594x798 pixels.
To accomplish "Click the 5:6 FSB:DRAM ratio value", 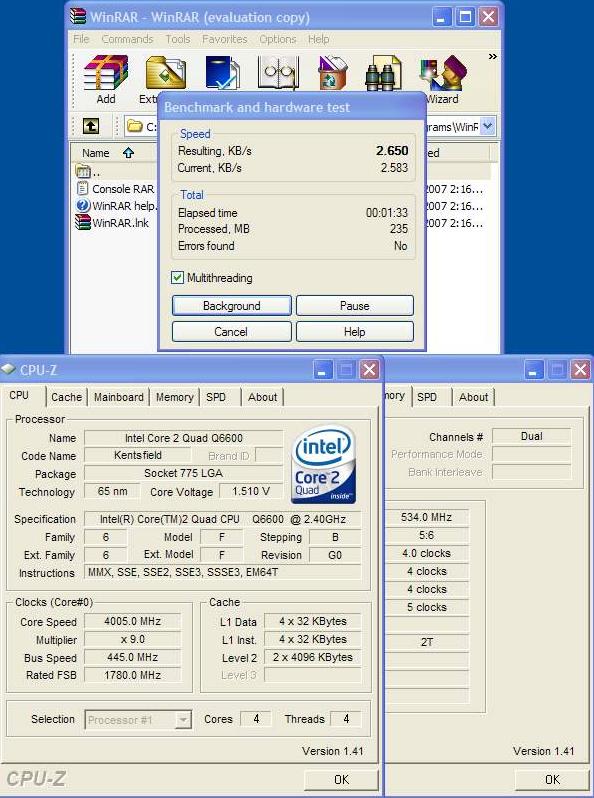I will (x=427, y=535).
